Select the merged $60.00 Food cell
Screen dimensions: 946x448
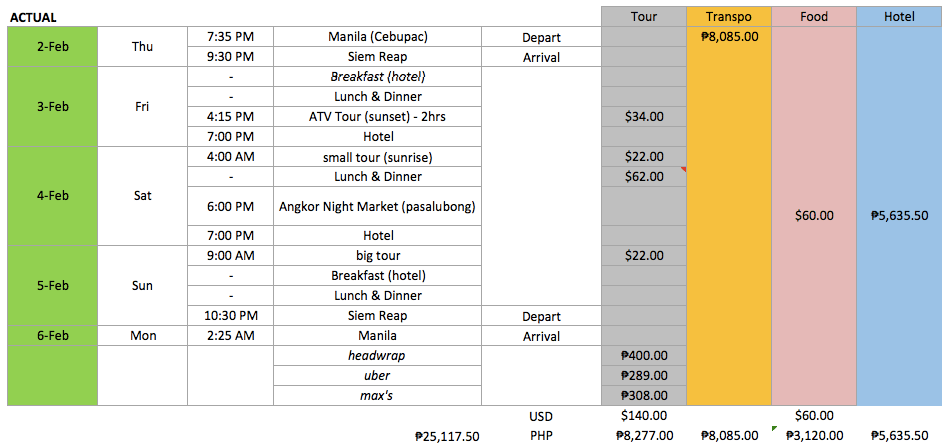(814, 215)
